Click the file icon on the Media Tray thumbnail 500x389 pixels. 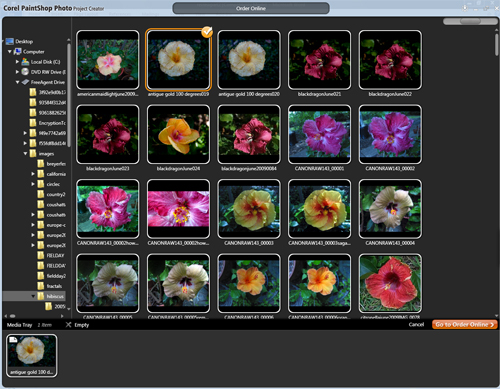[x=13, y=340]
